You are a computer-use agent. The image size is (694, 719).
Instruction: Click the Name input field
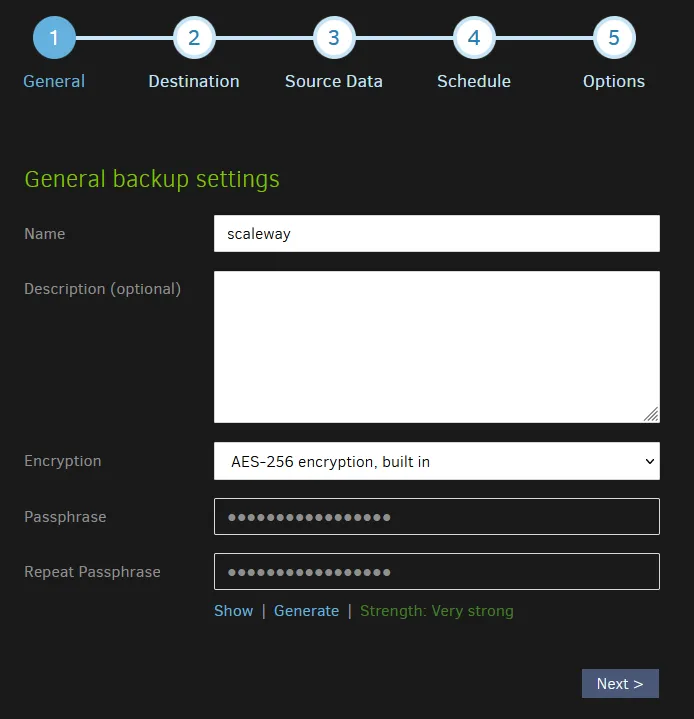(x=437, y=234)
